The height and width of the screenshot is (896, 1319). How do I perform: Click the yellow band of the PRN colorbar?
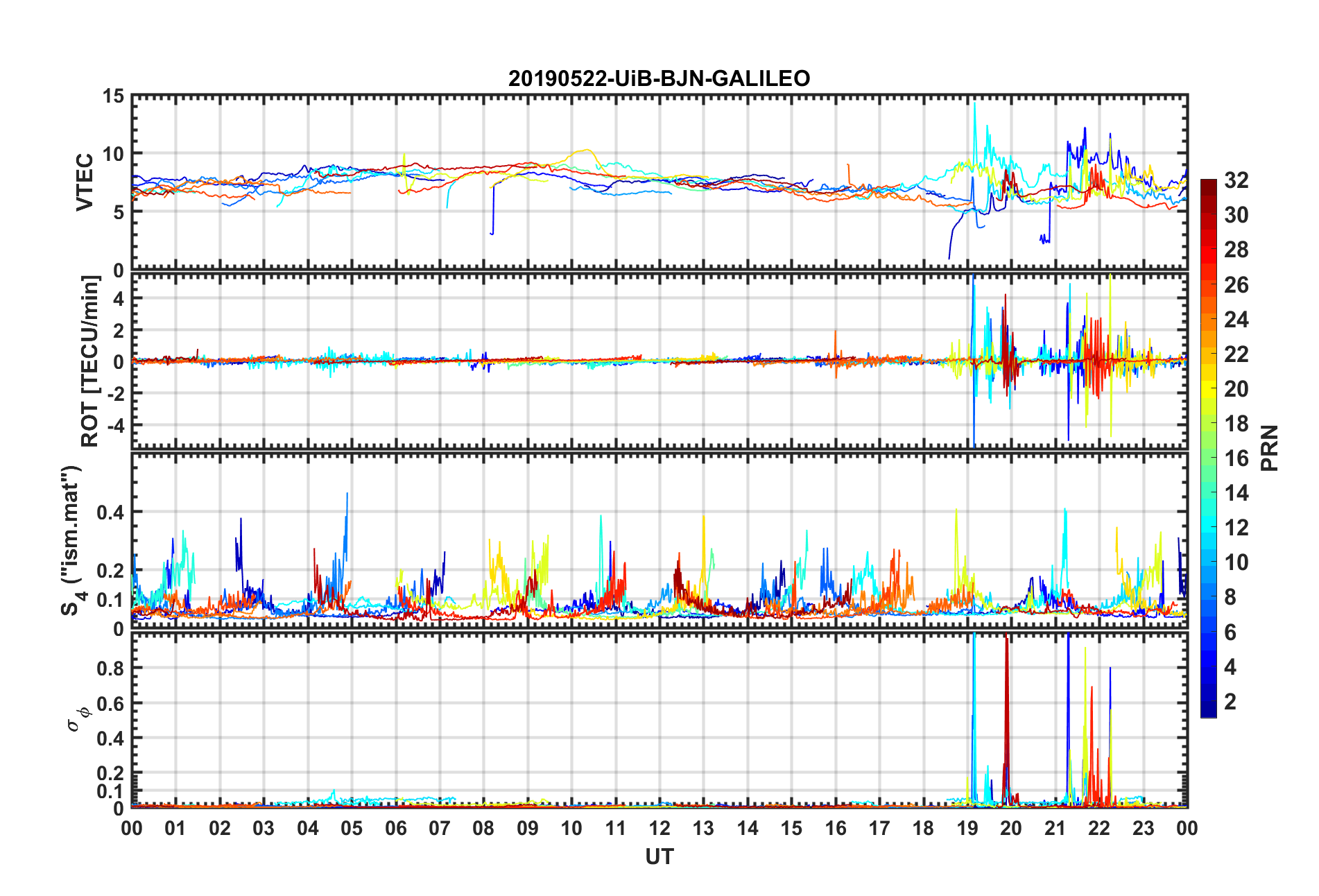coord(1209,389)
